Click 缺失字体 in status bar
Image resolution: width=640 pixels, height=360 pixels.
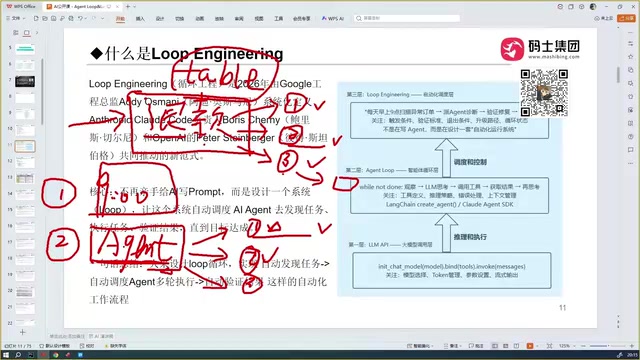point(116,346)
